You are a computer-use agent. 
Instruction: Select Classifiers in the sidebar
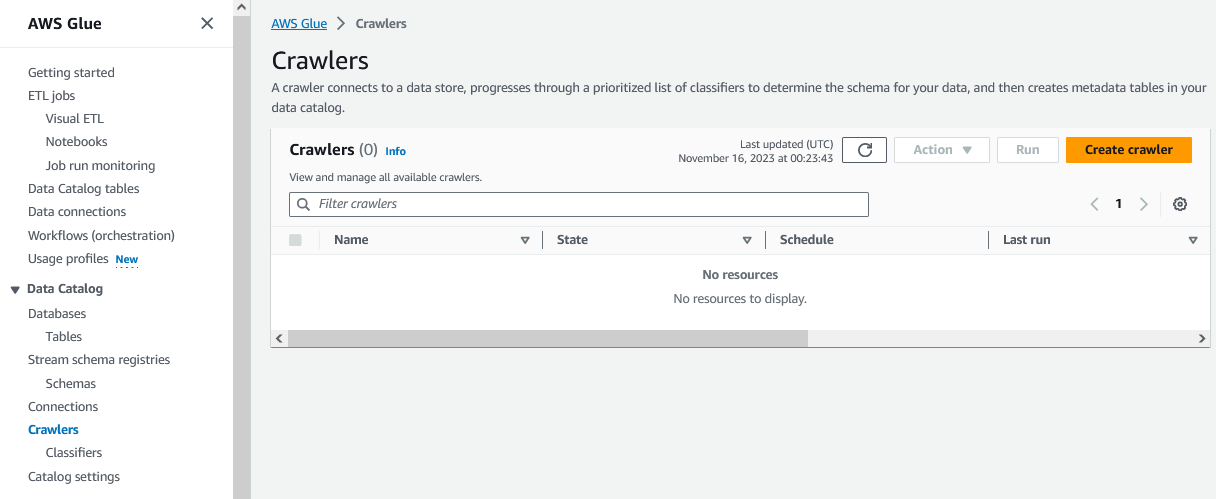(74, 453)
